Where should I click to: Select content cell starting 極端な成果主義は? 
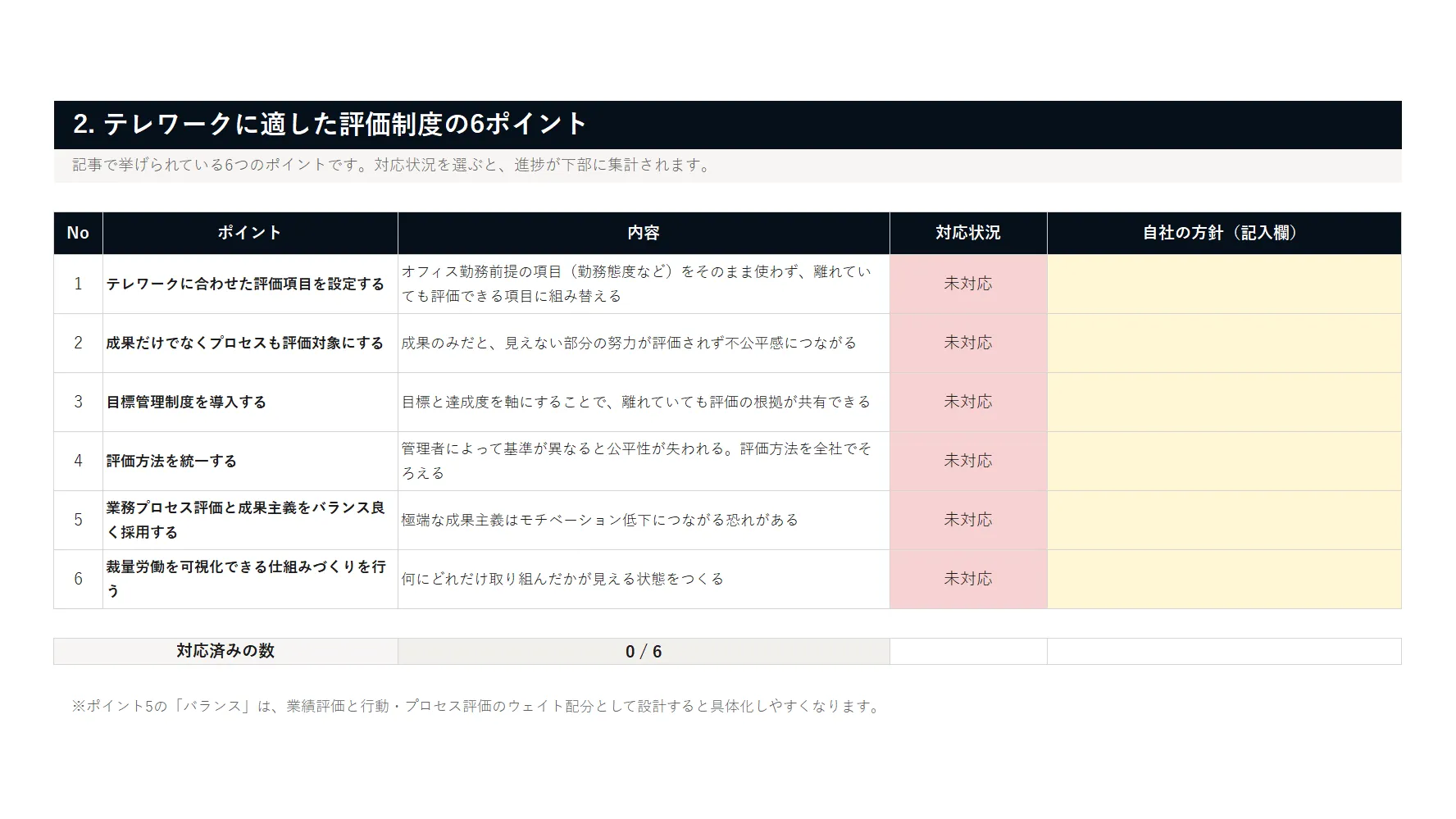644,520
